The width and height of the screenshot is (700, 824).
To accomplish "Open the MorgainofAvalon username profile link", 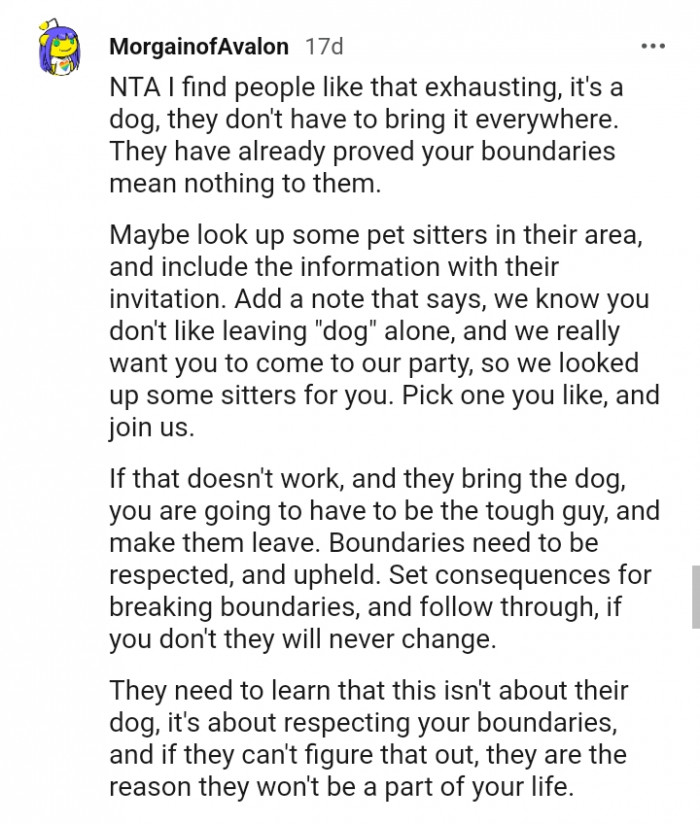I will 201,47.
